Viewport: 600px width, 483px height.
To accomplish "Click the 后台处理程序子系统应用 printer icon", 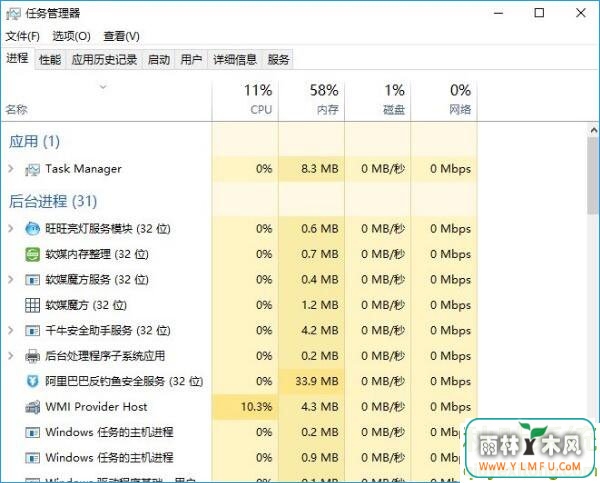I will tap(32, 356).
